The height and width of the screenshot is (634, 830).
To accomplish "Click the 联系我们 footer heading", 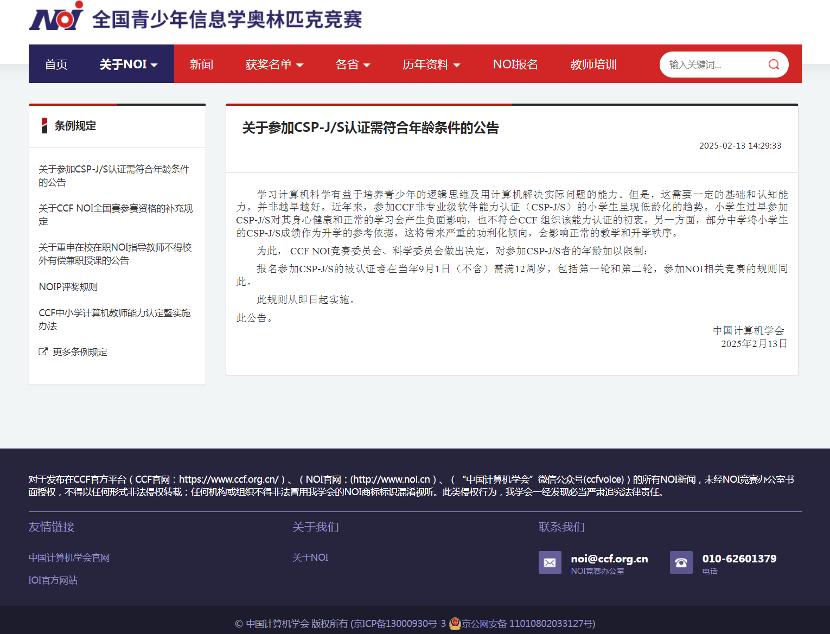I will coord(562,527).
